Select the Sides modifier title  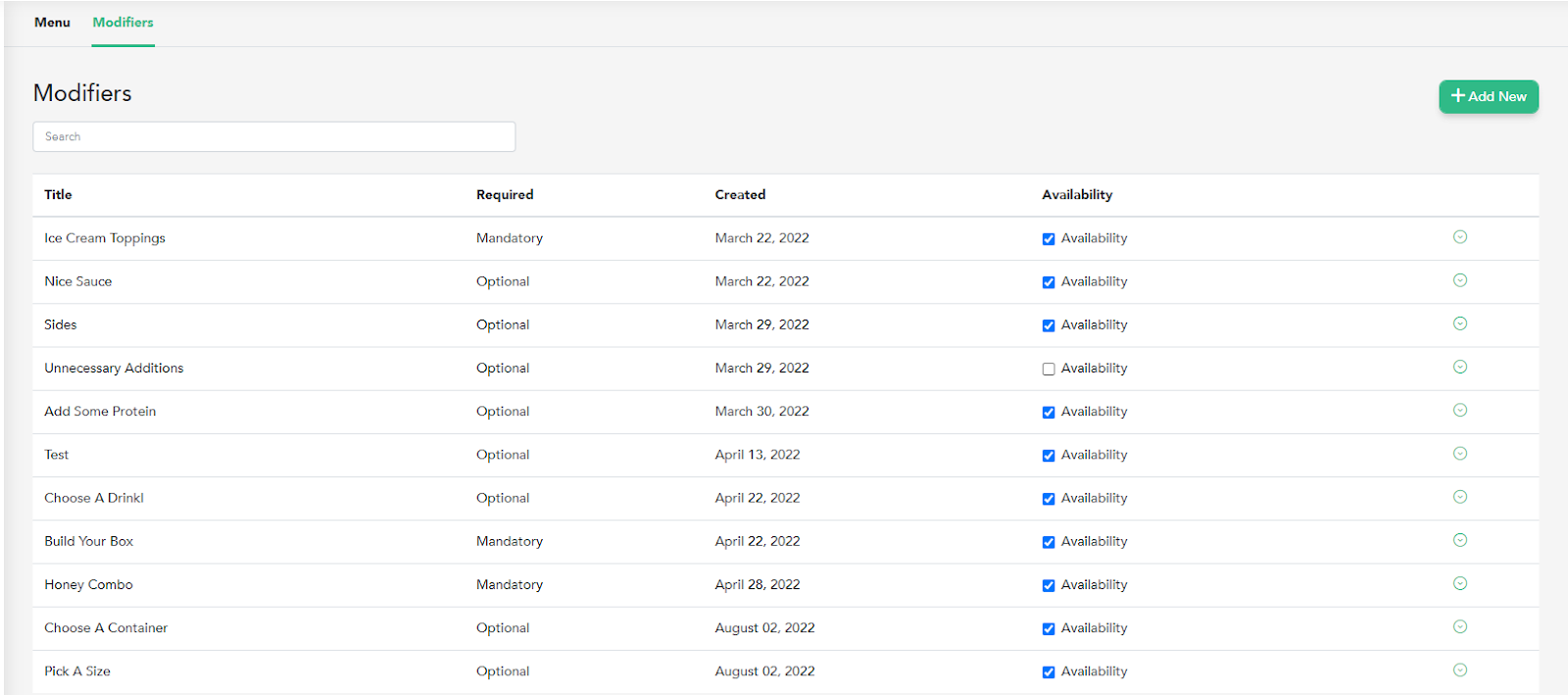(61, 324)
